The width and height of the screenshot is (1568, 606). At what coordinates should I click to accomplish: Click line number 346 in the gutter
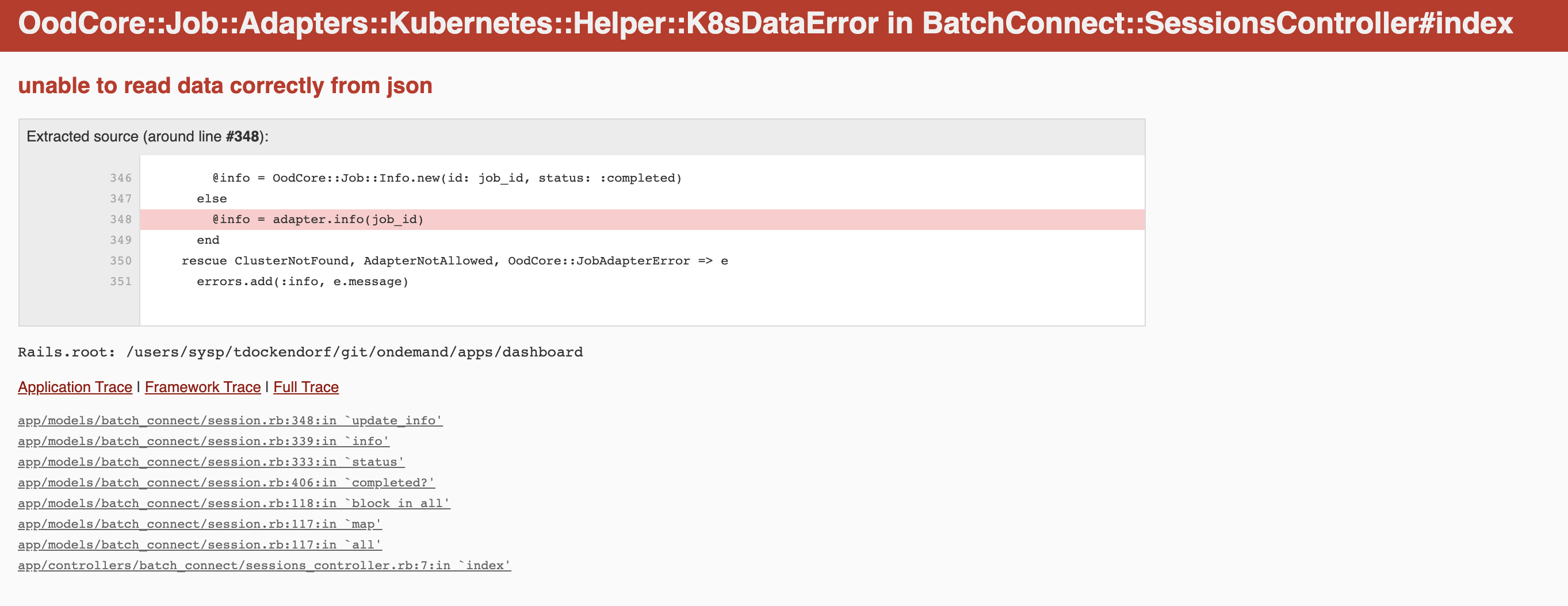pyautogui.click(x=121, y=178)
